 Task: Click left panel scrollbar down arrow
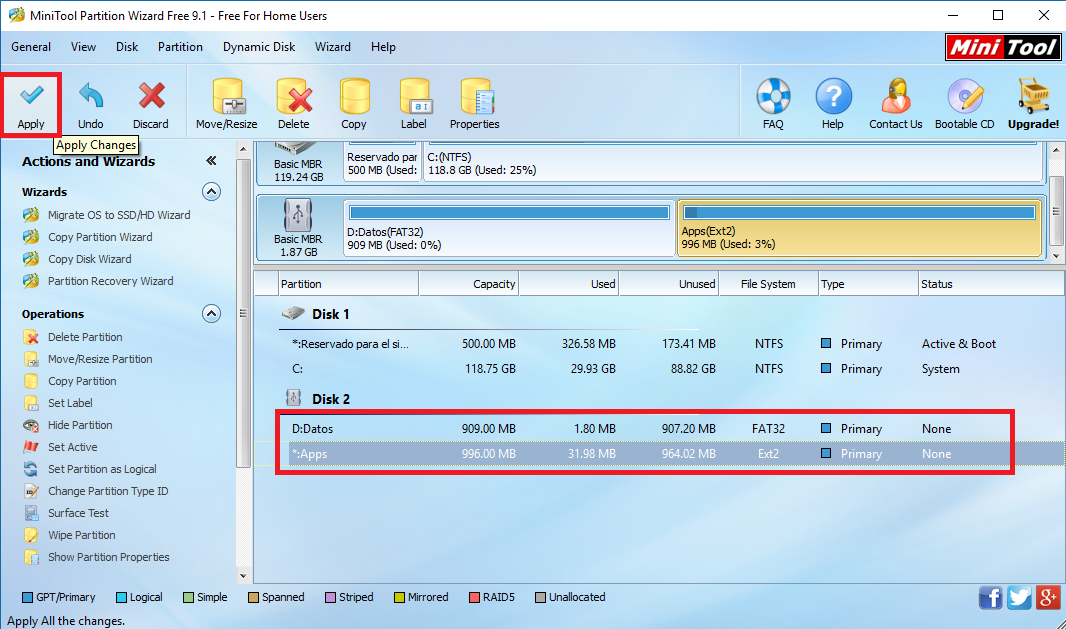coord(243,576)
